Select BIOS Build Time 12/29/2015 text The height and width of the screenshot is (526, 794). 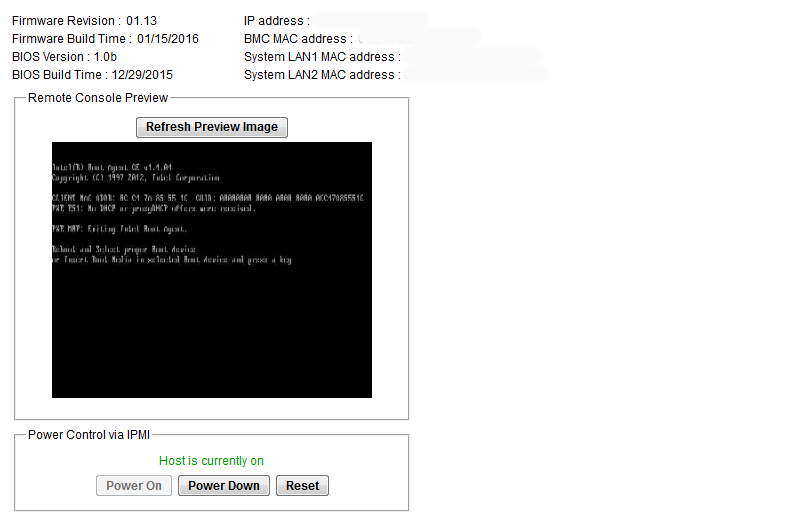[92, 75]
